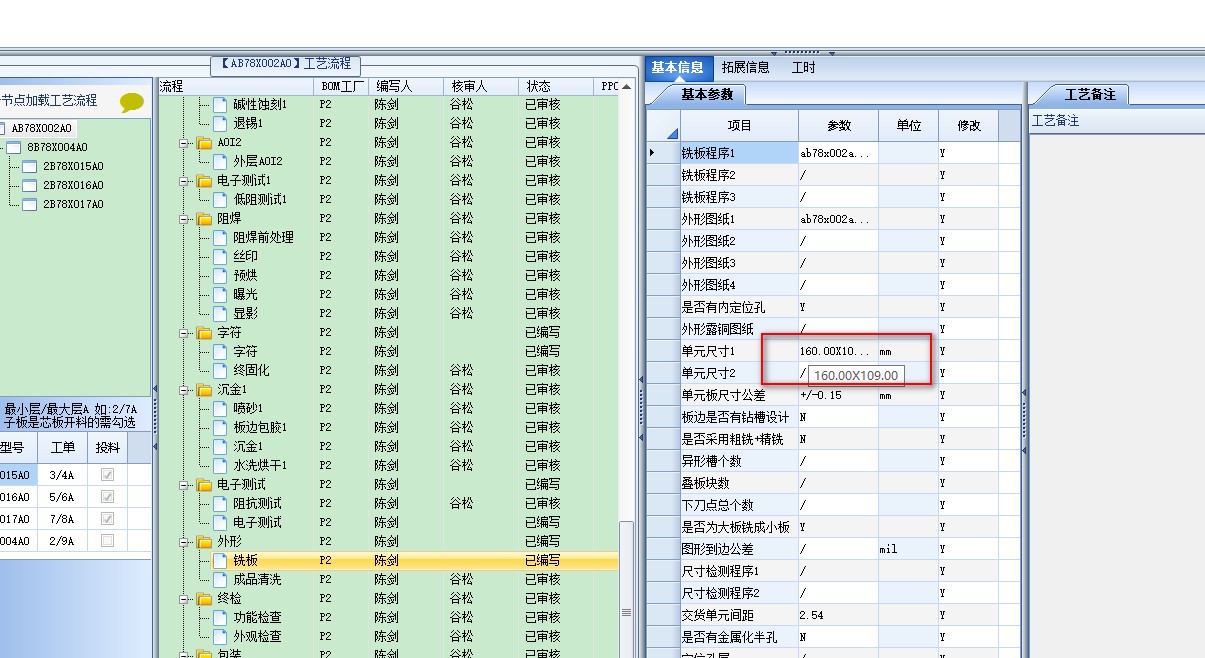1205x658 pixels.
Task: Collapse the AOI2 tree node
Action: coord(184,143)
